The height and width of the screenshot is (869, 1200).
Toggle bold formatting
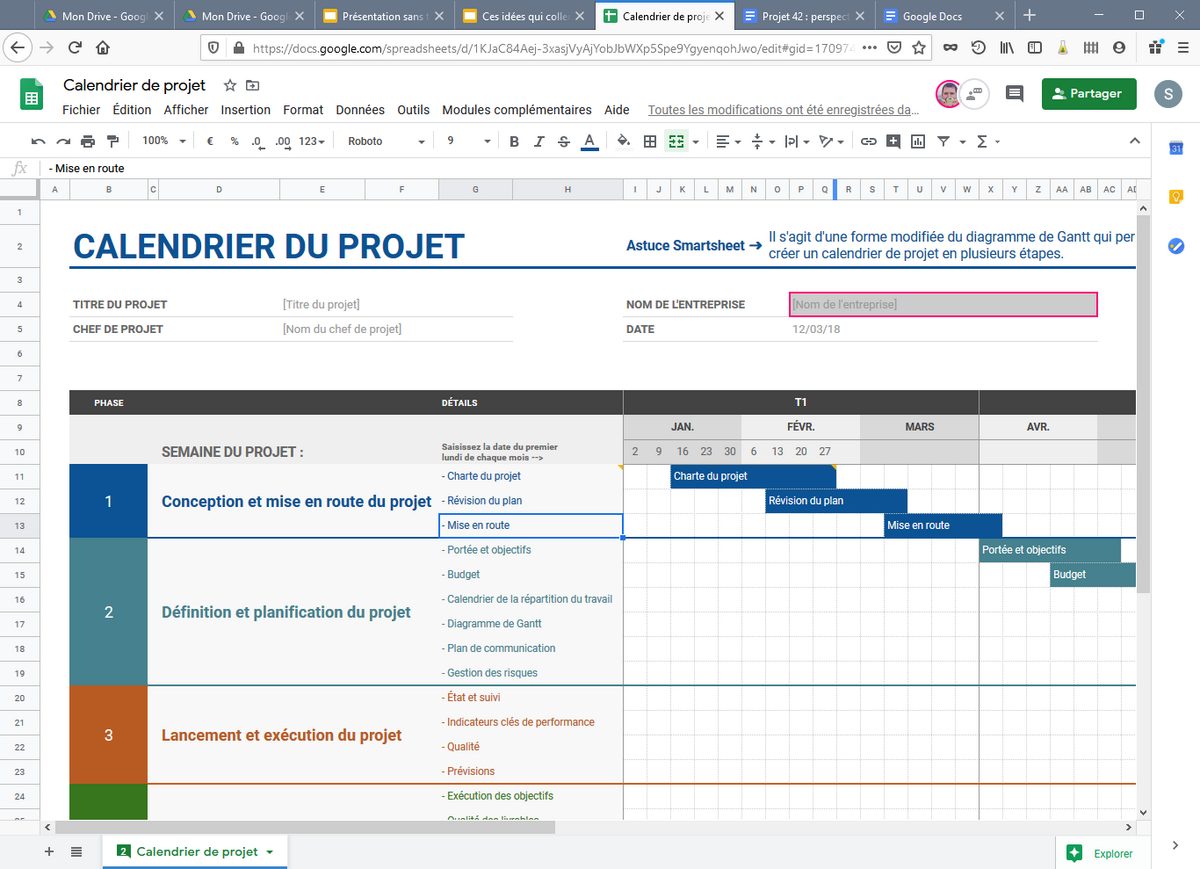[514, 141]
